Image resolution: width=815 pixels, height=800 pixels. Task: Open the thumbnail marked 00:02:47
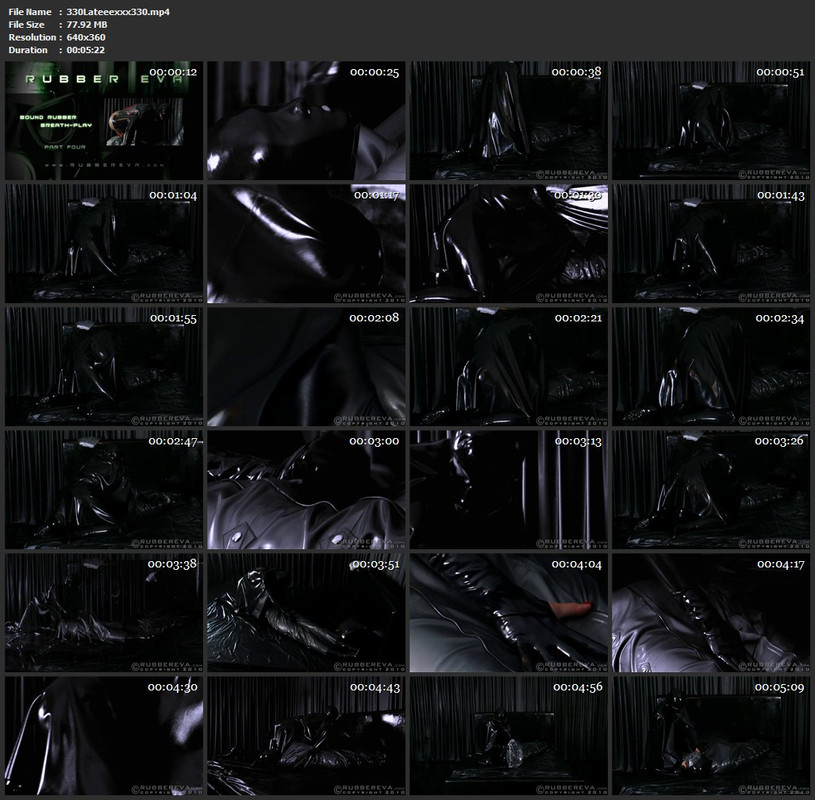pyautogui.click(x=104, y=490)
